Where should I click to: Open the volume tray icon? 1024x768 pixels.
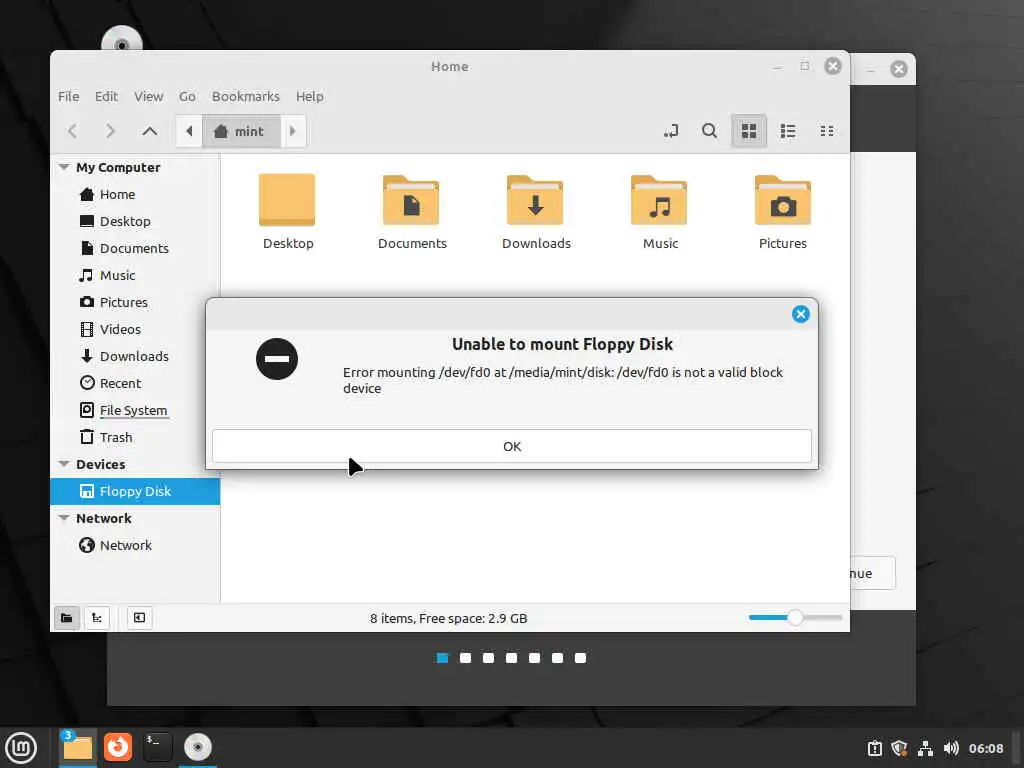pyautogui.click(x=951, y=748)
